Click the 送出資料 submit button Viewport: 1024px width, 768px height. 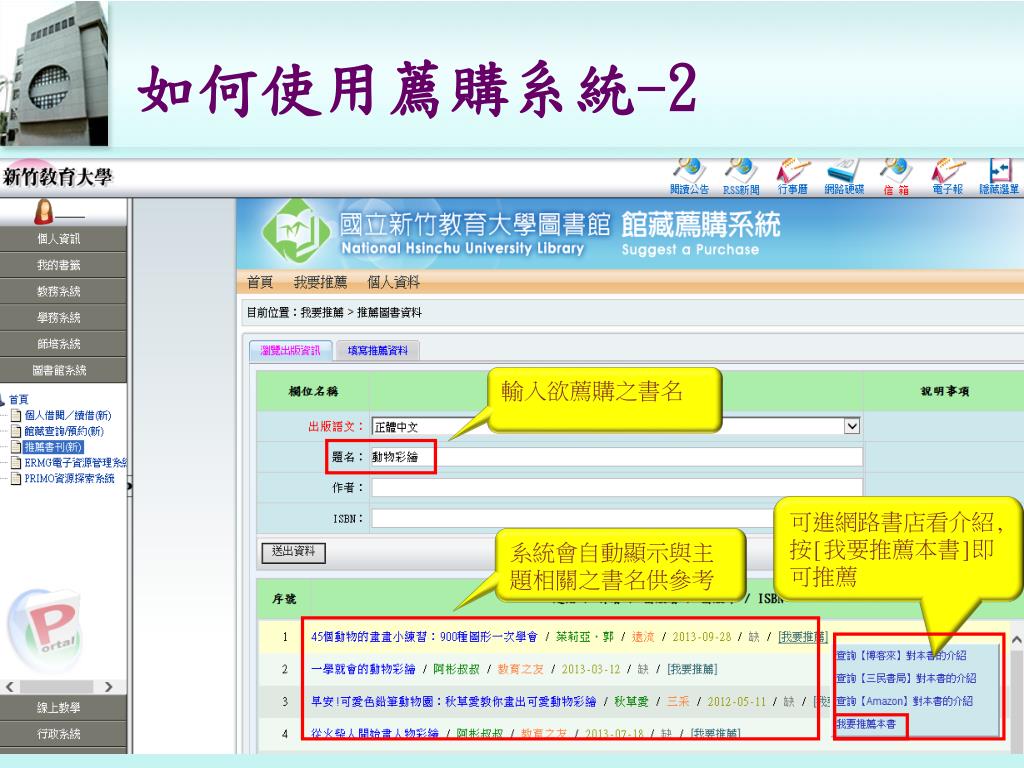pos(293,552)
